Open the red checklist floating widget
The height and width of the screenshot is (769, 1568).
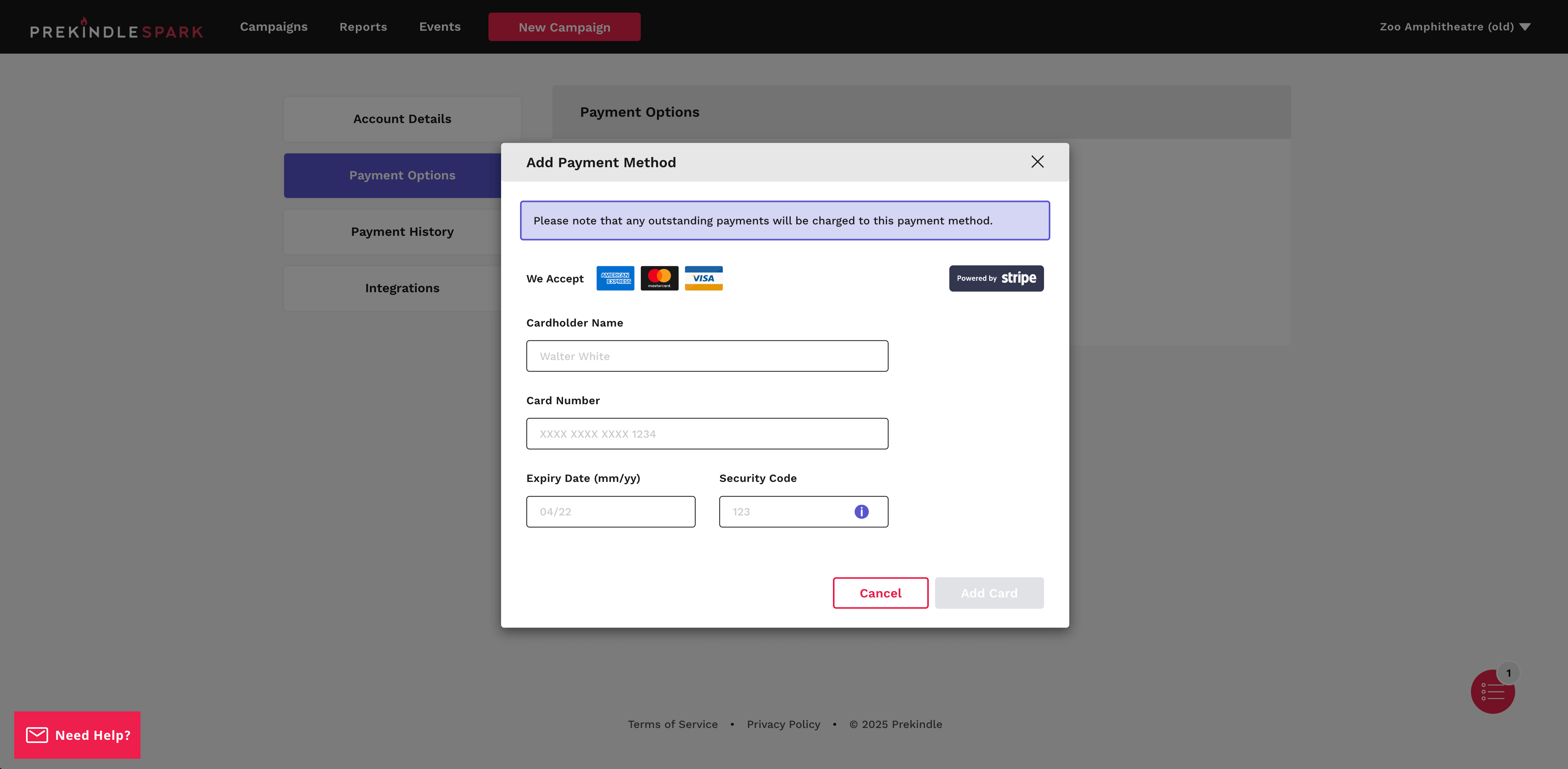[1493, 692]
